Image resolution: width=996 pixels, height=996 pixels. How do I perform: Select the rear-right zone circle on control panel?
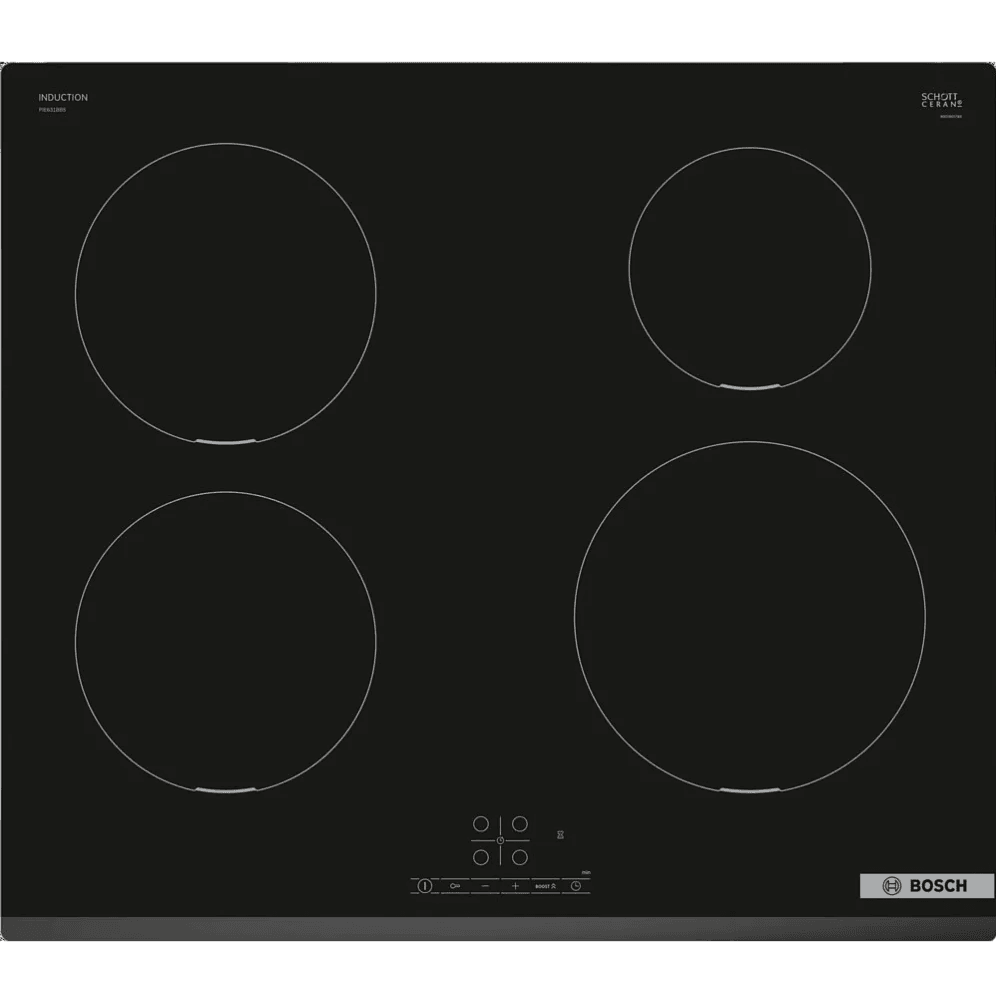520,824
